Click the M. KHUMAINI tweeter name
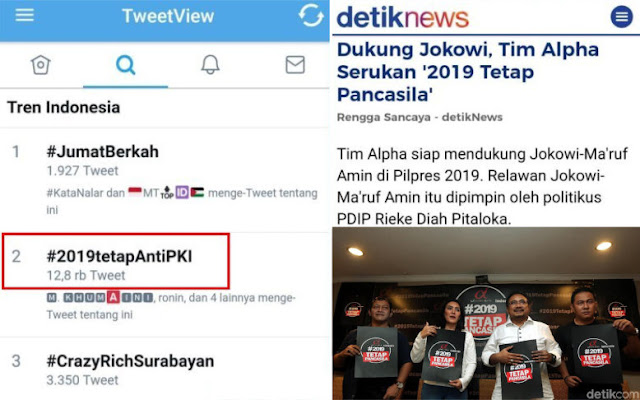The image size is (640, 400). (x=100, y=298)
